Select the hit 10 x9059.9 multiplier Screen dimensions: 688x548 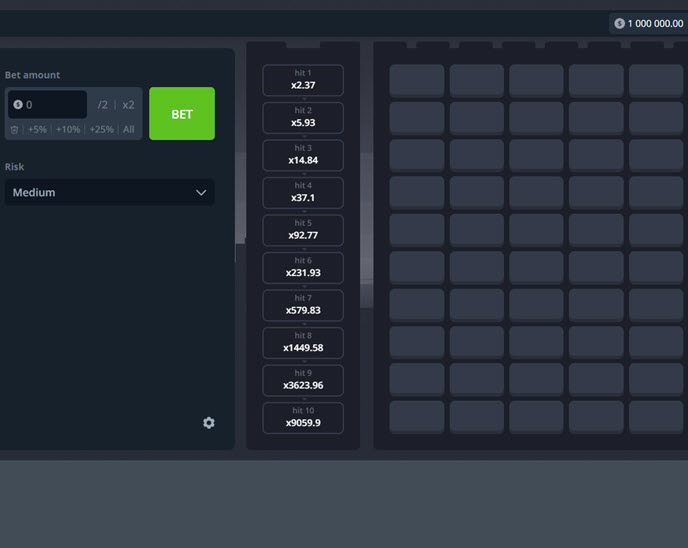coord(302,417)
